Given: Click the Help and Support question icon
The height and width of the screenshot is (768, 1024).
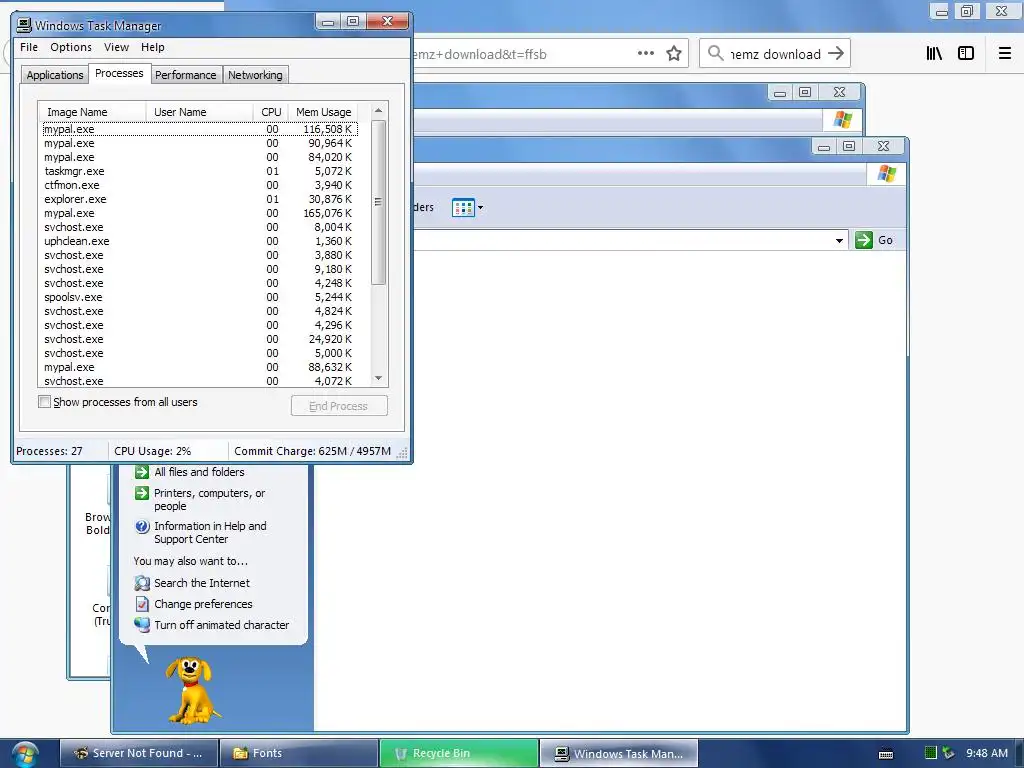Looking at the screenshot, I should point(142,526).
